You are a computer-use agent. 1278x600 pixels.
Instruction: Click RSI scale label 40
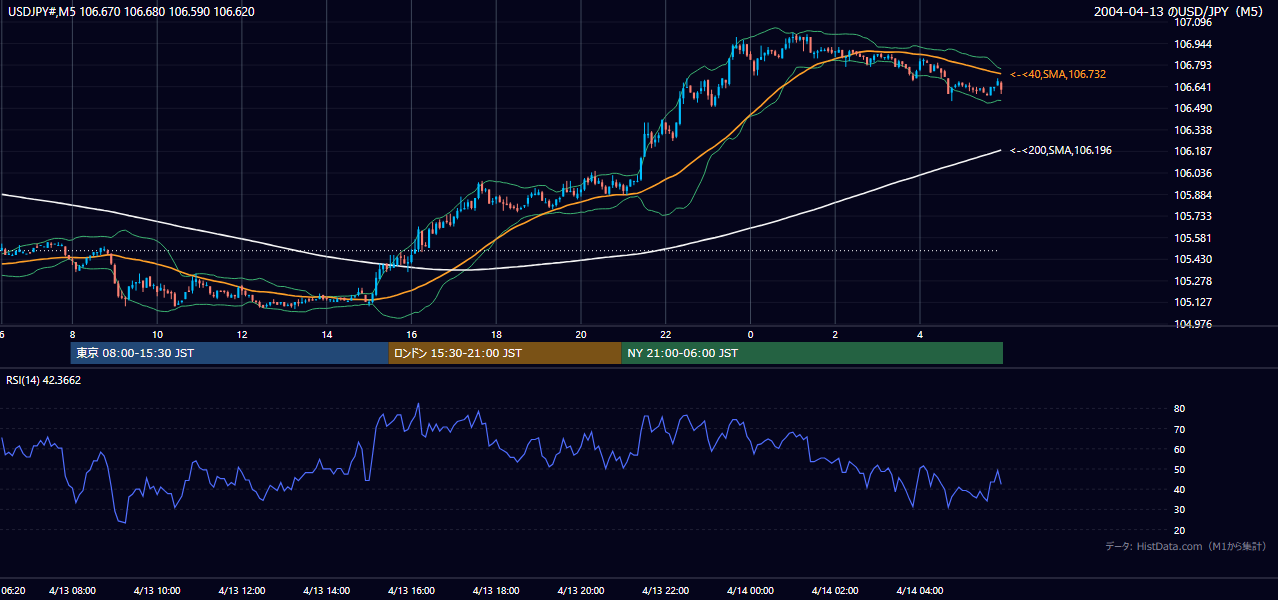click(1179, 489)
